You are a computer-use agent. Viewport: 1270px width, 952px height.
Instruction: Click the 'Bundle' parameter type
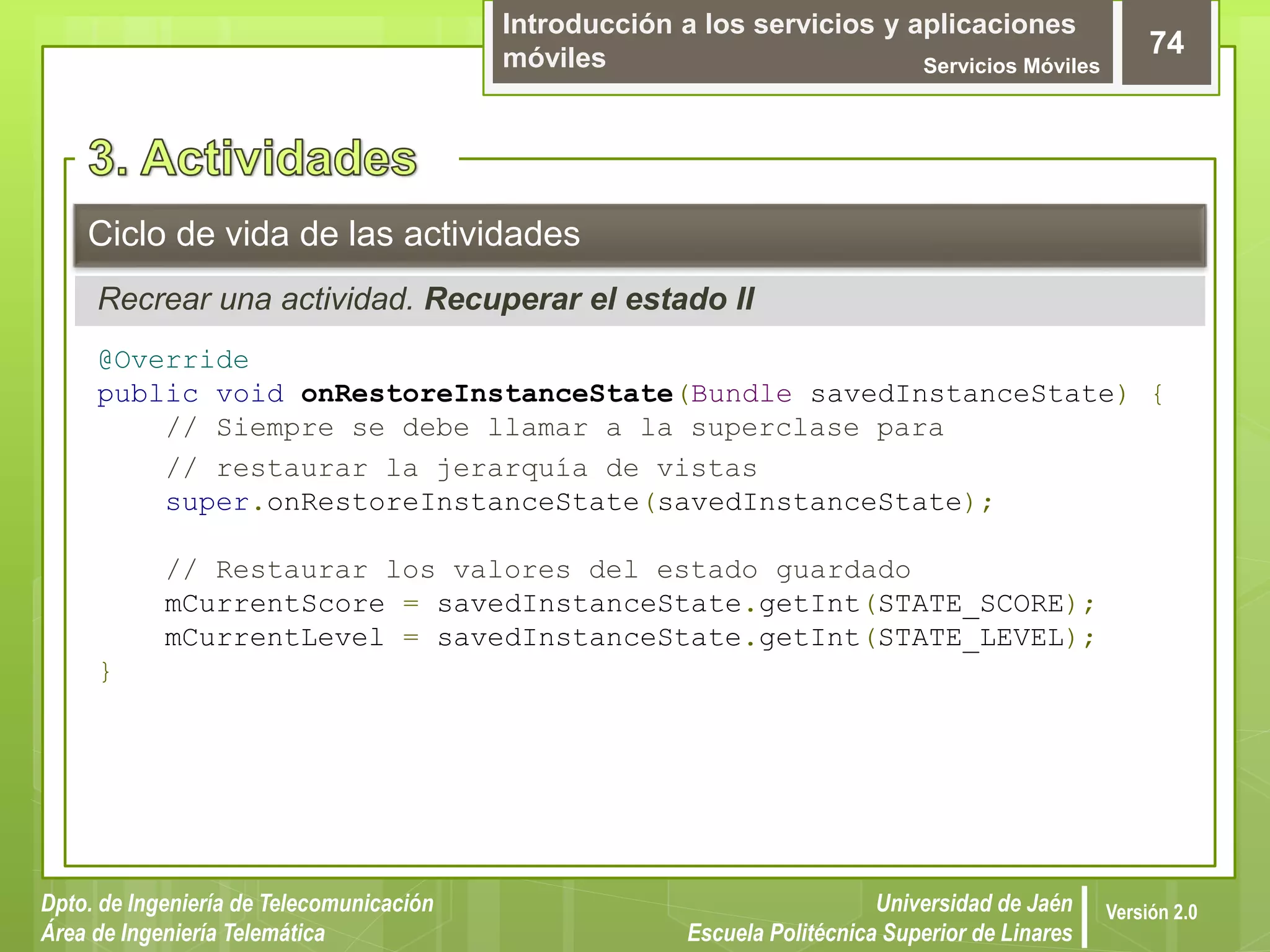pyautogui.click(x=741, y=394)
